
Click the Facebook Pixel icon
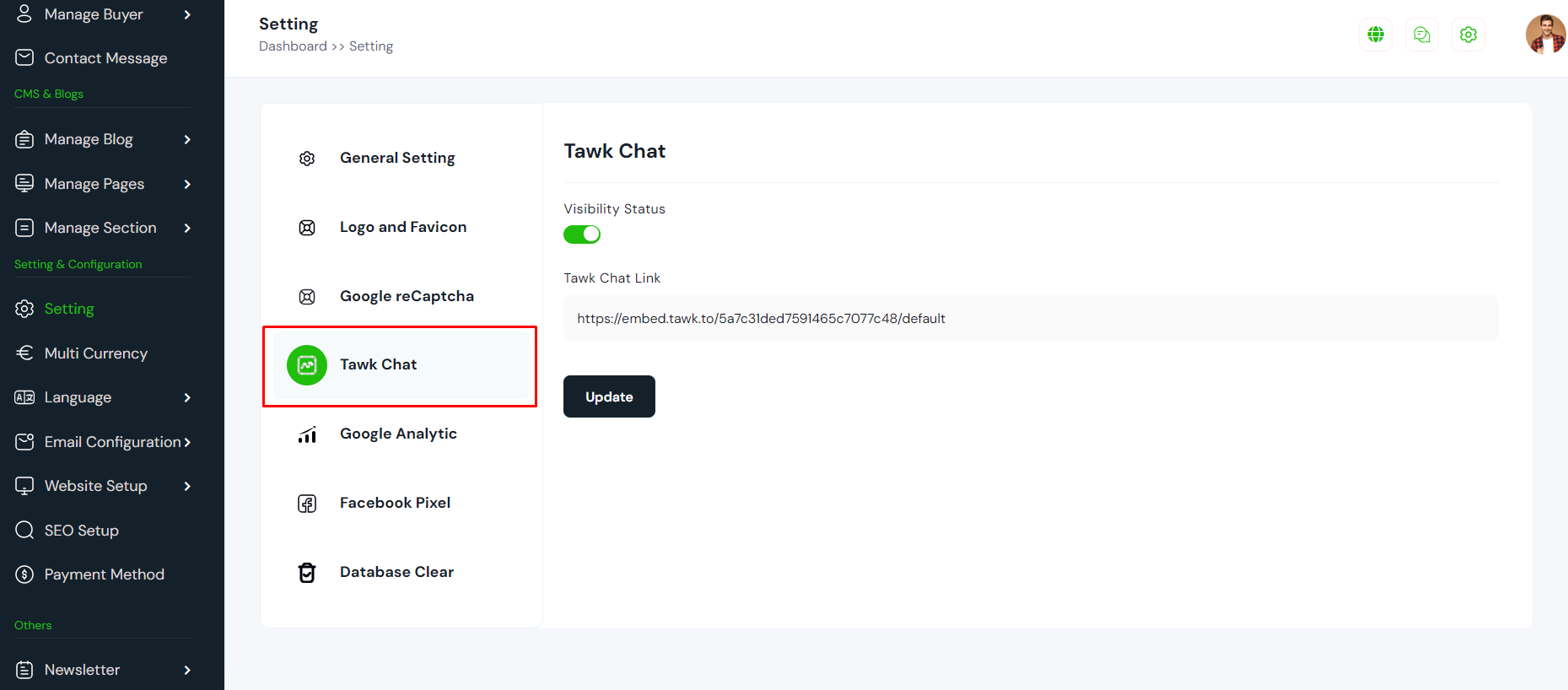click(x=307, y=504)
